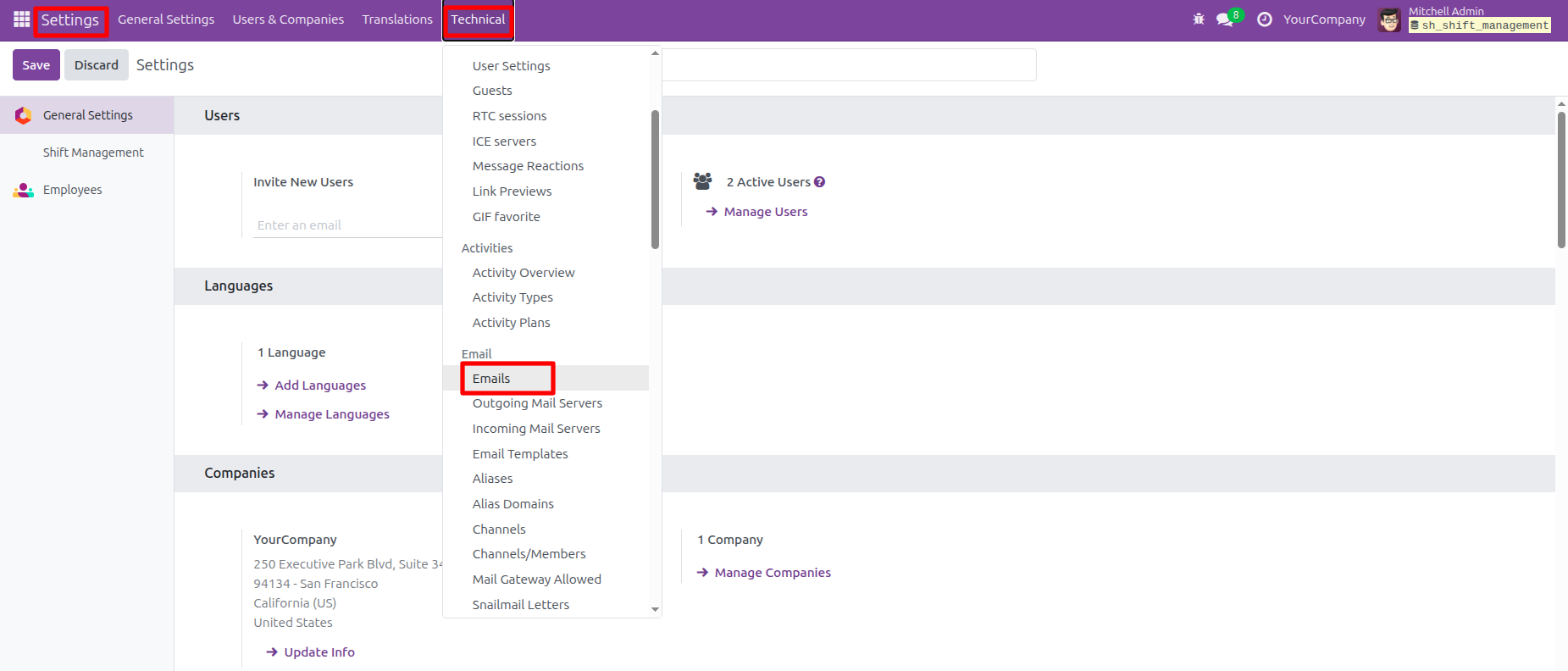Click the Manage Companies link
This screenshot has width=1568, height=671.
[x=773, y=573]
